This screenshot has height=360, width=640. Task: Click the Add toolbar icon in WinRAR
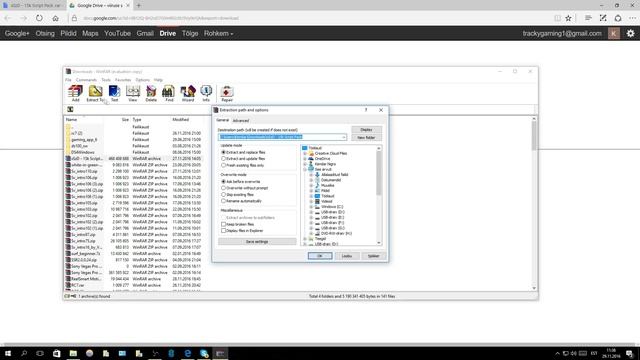pyautogui.click(x=76, y=93)
